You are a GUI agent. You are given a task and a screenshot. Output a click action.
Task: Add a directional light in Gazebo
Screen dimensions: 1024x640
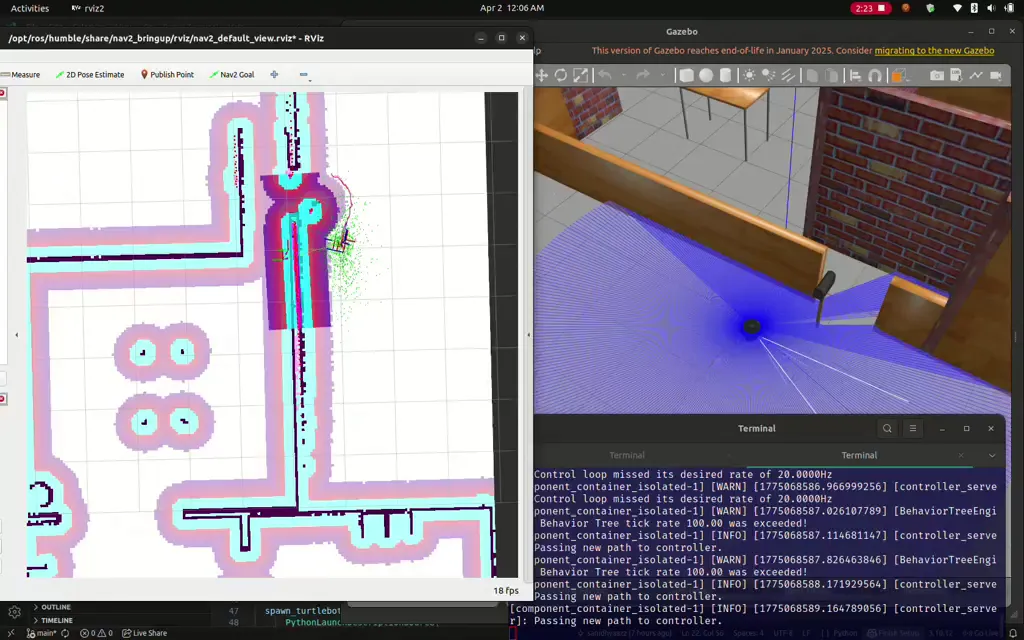(x=788, y=75)
